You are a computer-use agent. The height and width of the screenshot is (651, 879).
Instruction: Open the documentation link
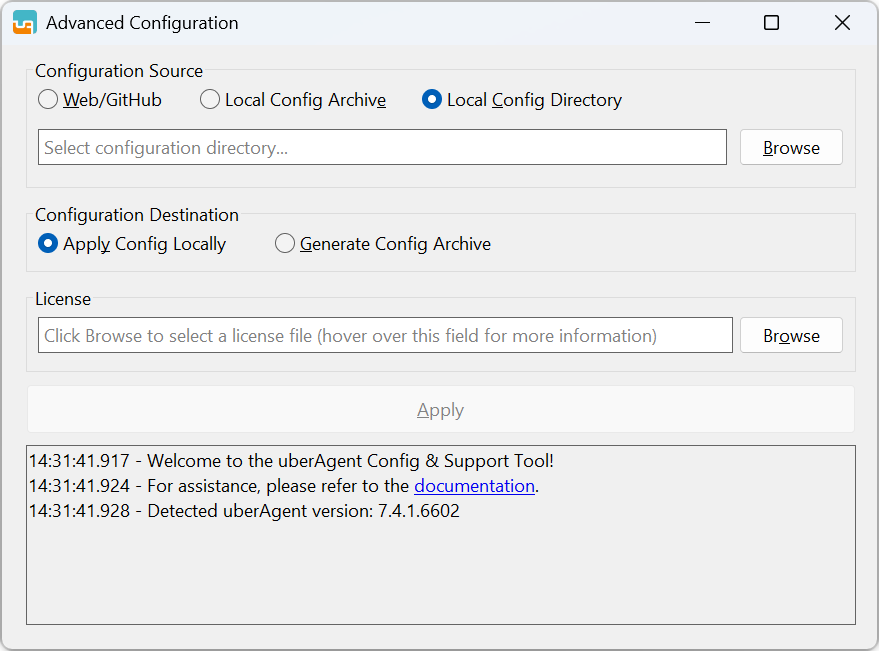click(474, 486)
